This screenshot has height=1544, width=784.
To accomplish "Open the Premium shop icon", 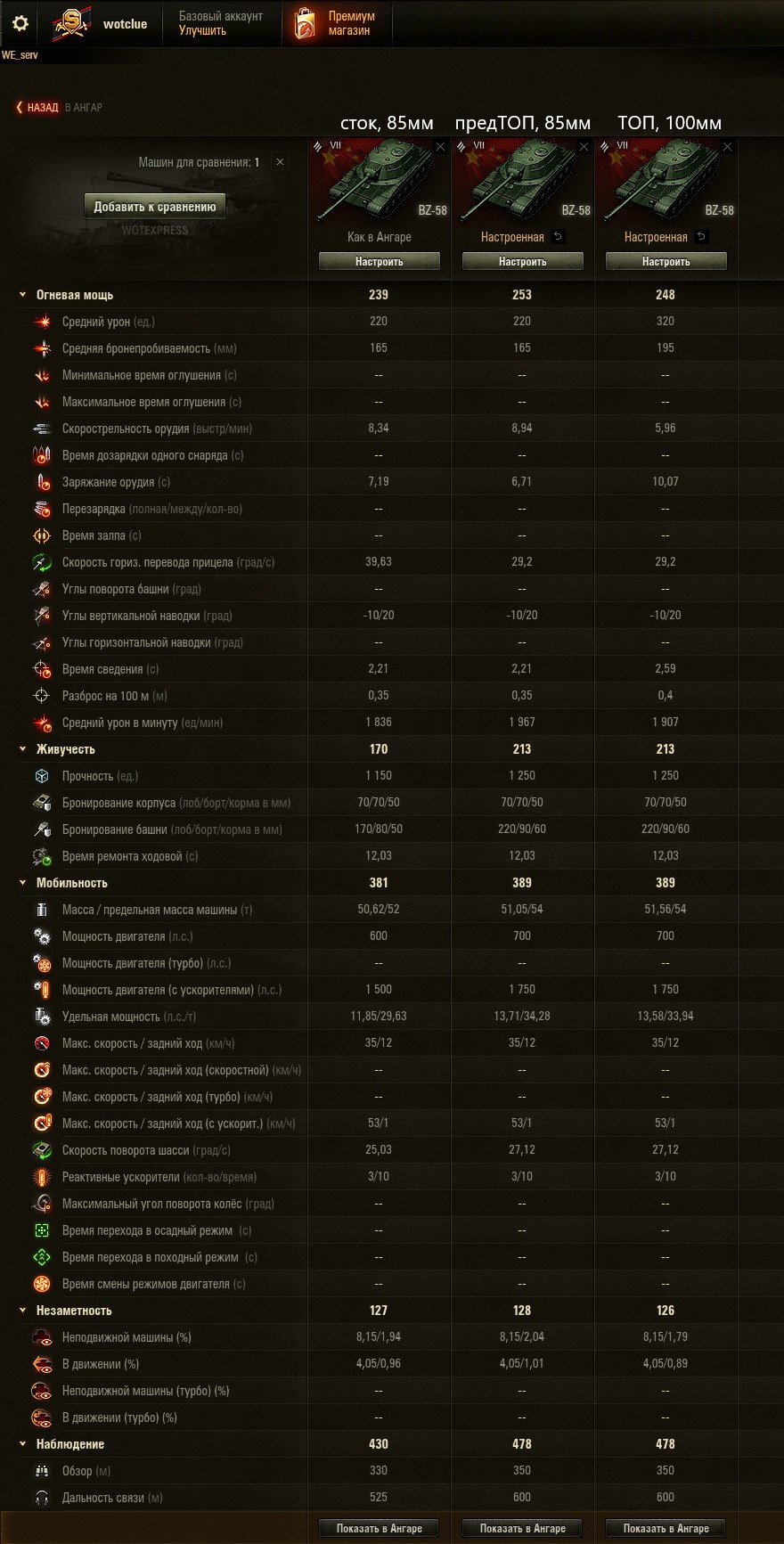I will (x=305, y=24).
